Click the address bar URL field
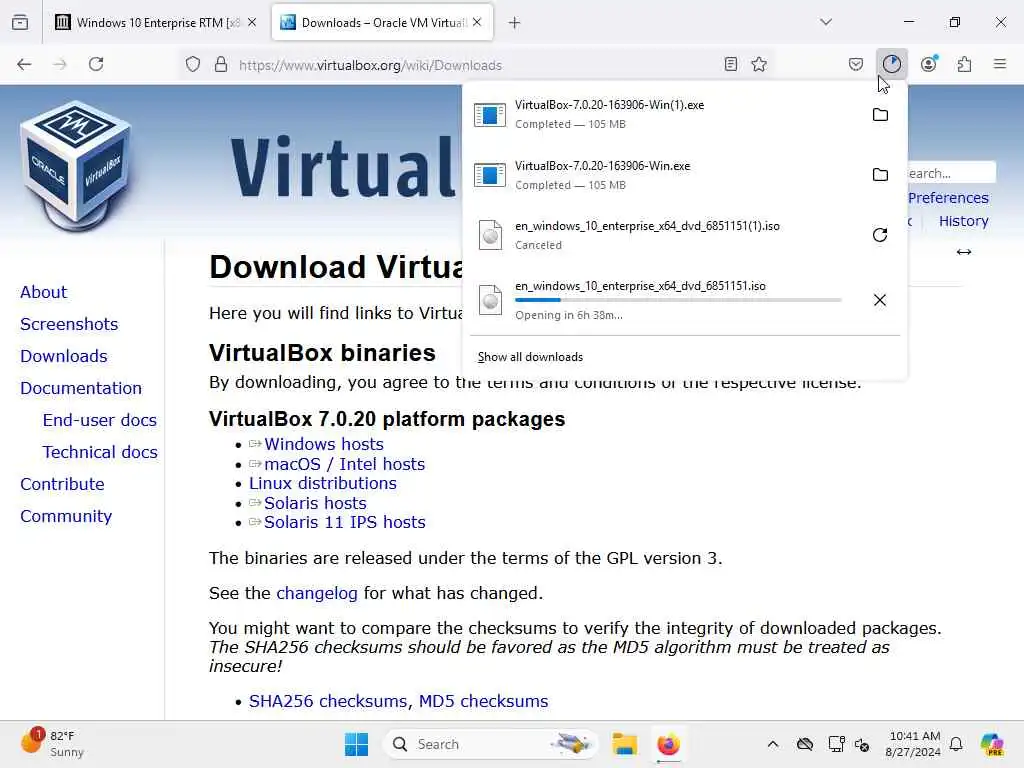The image size is (1024, 768). click(477, 65)
